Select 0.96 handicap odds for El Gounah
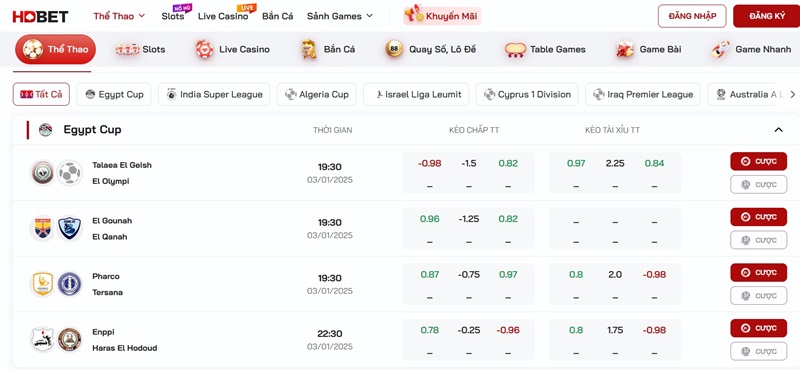Screen dimensions: 800x370 430,219
